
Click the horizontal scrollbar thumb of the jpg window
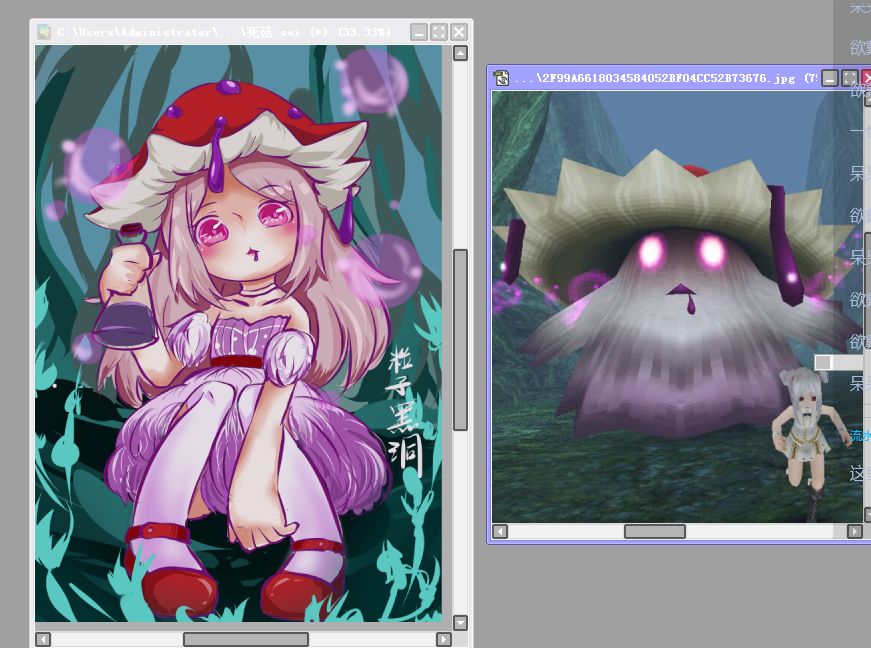point(655,531)
